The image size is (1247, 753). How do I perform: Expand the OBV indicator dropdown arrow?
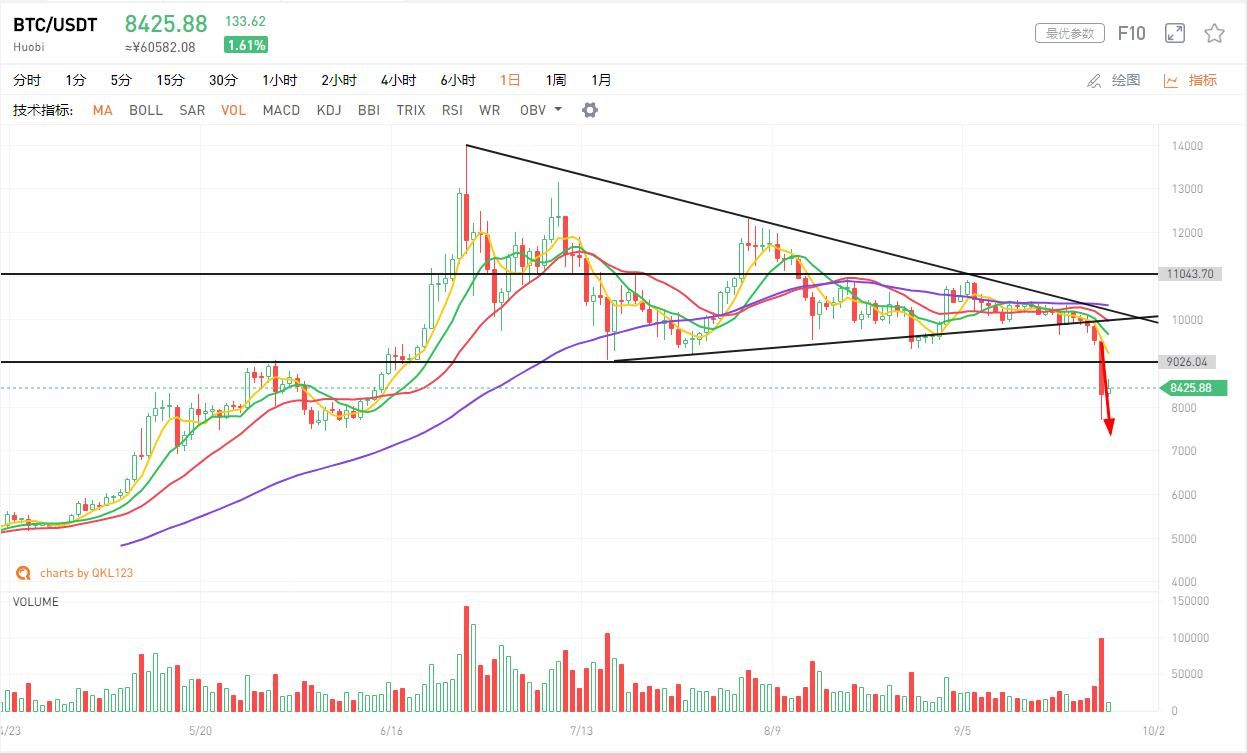[558, 110]
